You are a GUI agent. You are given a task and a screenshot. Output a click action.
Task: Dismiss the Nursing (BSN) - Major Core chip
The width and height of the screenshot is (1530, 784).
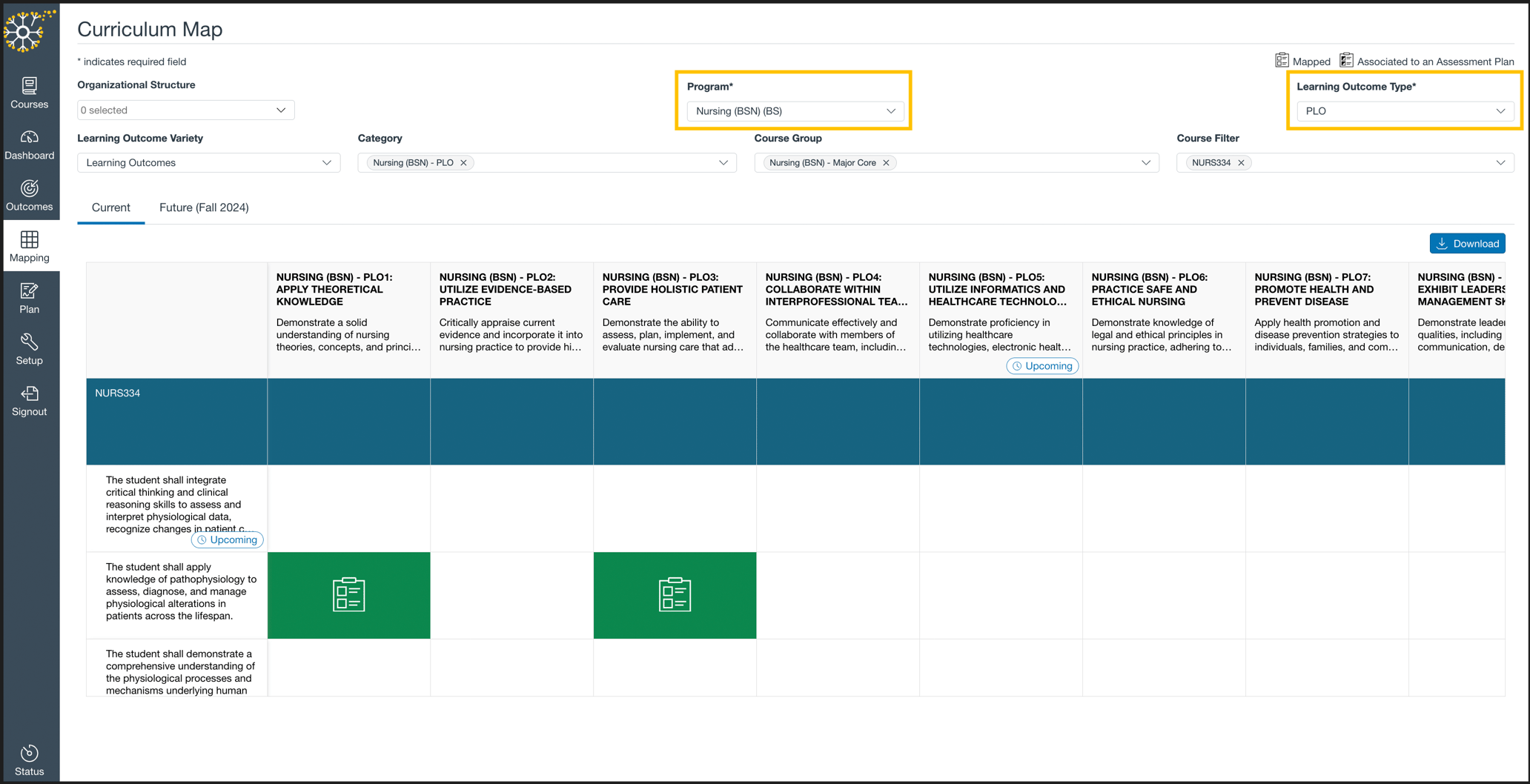[x=886, y=162]
